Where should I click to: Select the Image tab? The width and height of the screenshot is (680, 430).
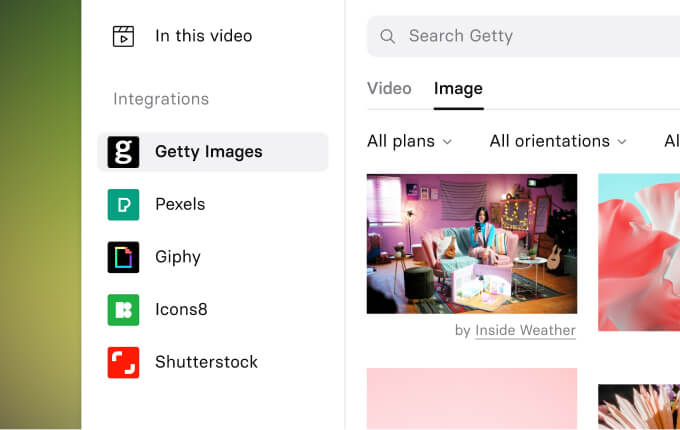(x=458, y=89)
